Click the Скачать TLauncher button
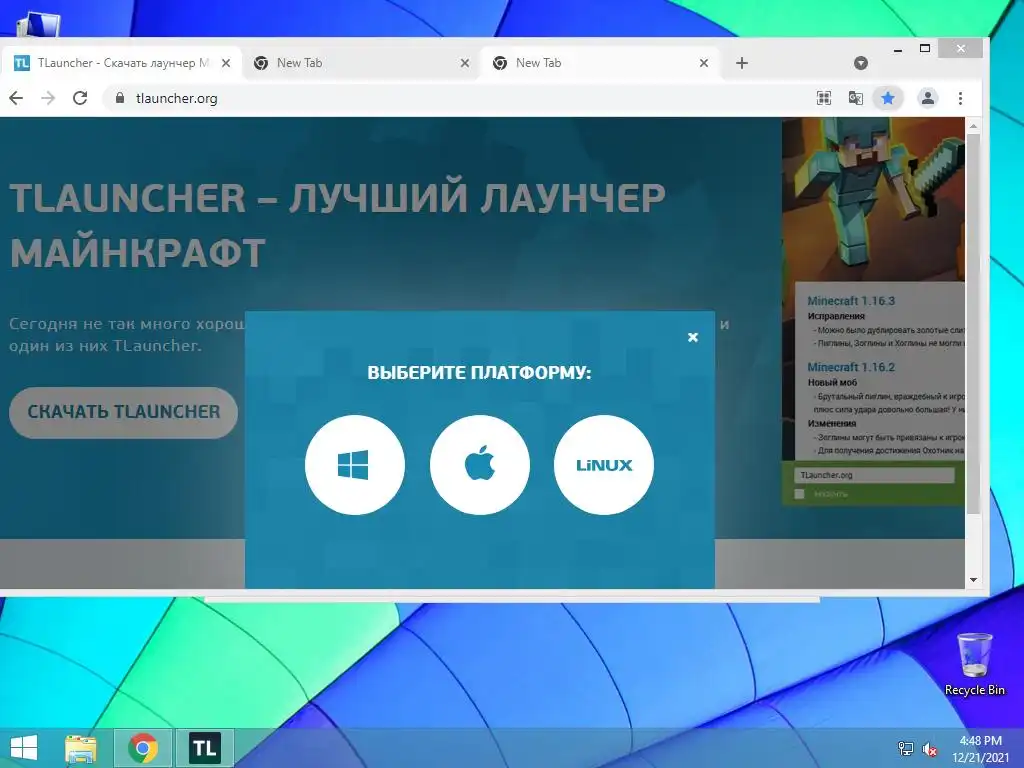The width and height of the screenshot is (1024, 768). (123, 412)
